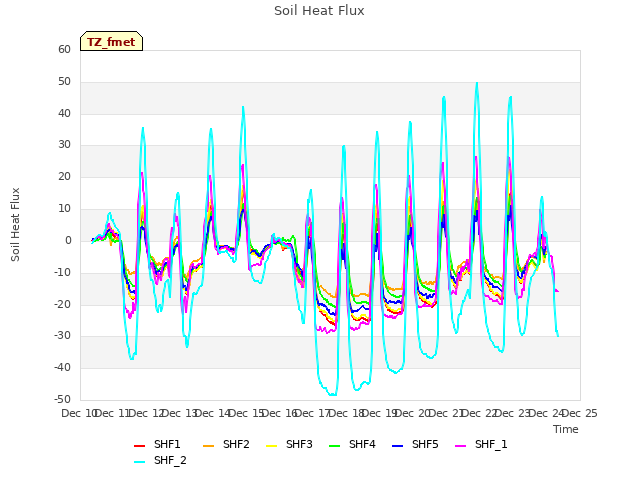Click the y-axis tick label 0
Screen dimensions: 640x480
pos(68,241)
